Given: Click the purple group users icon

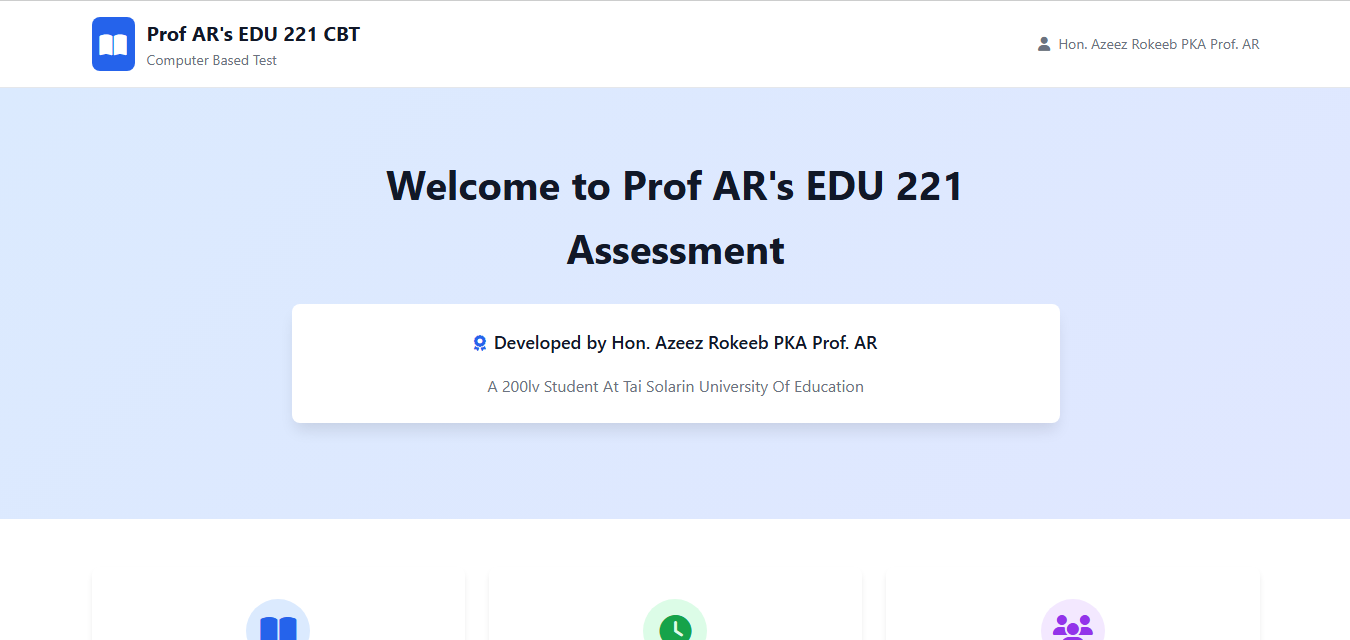Looking at the screenshot, I should [1072, 626].
